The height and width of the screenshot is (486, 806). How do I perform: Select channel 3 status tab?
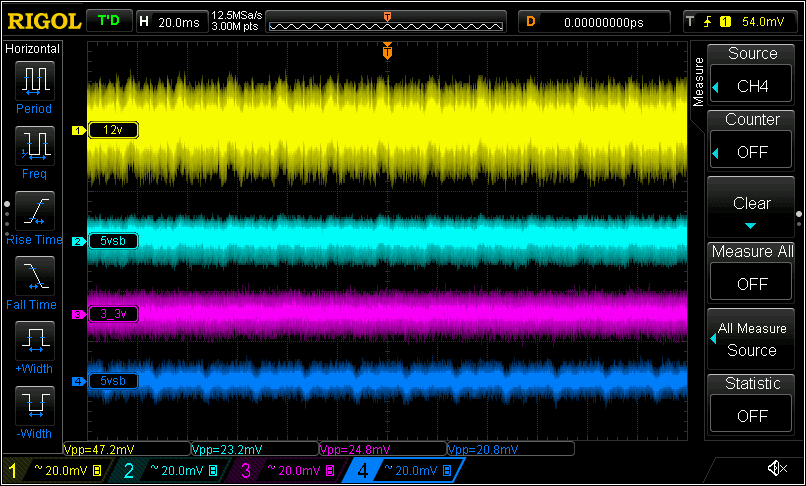(x=289, y=470)
